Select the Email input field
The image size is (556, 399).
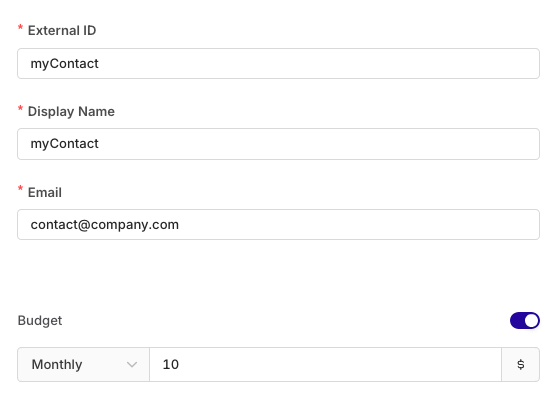tap(278, 225)
